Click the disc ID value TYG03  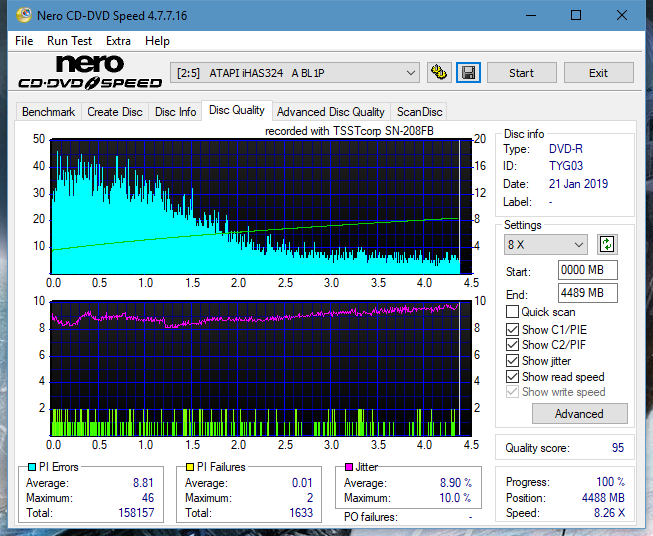(x=566, y=166)
